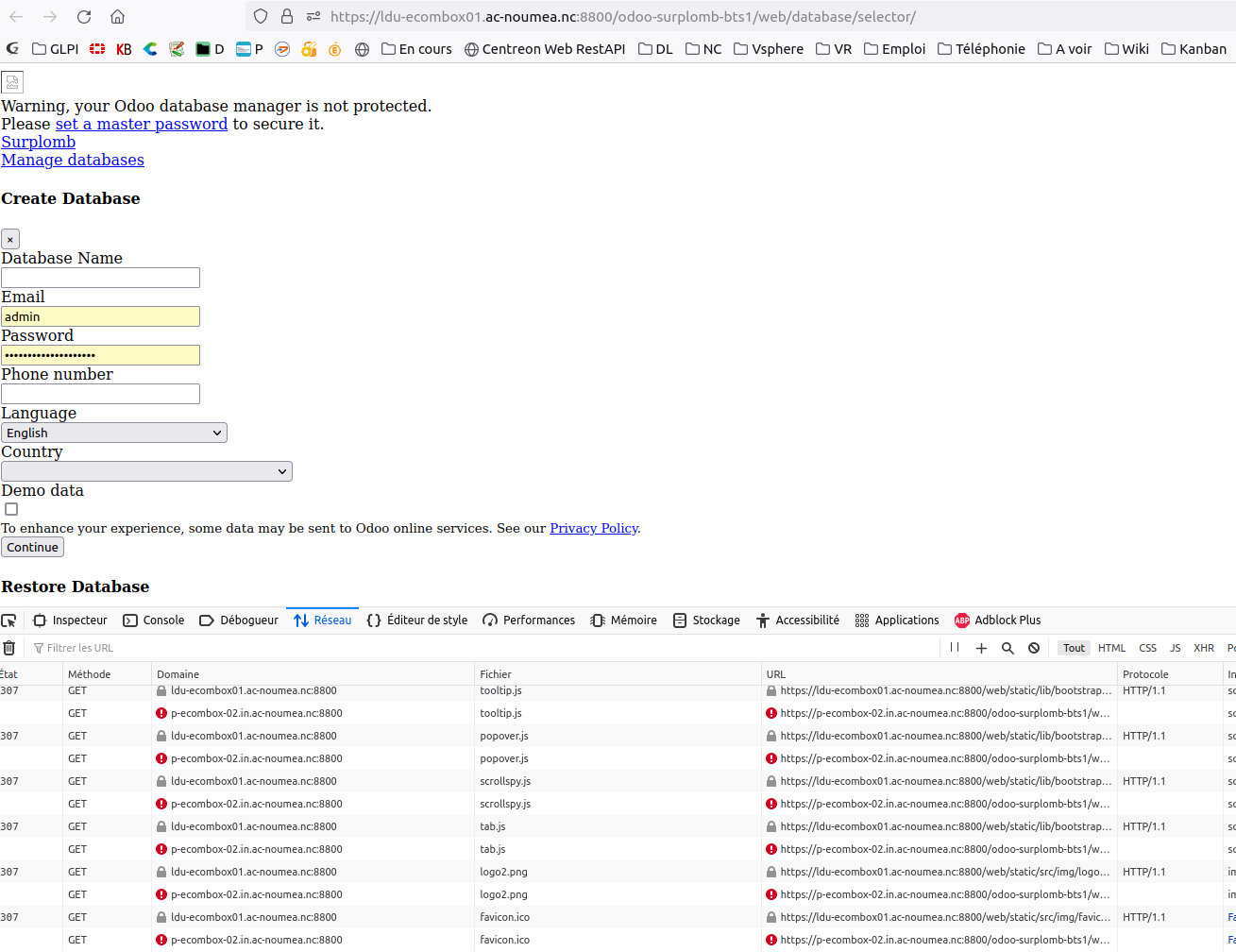
Task: Clear network log with trash icon
Action: coord(9,648)
